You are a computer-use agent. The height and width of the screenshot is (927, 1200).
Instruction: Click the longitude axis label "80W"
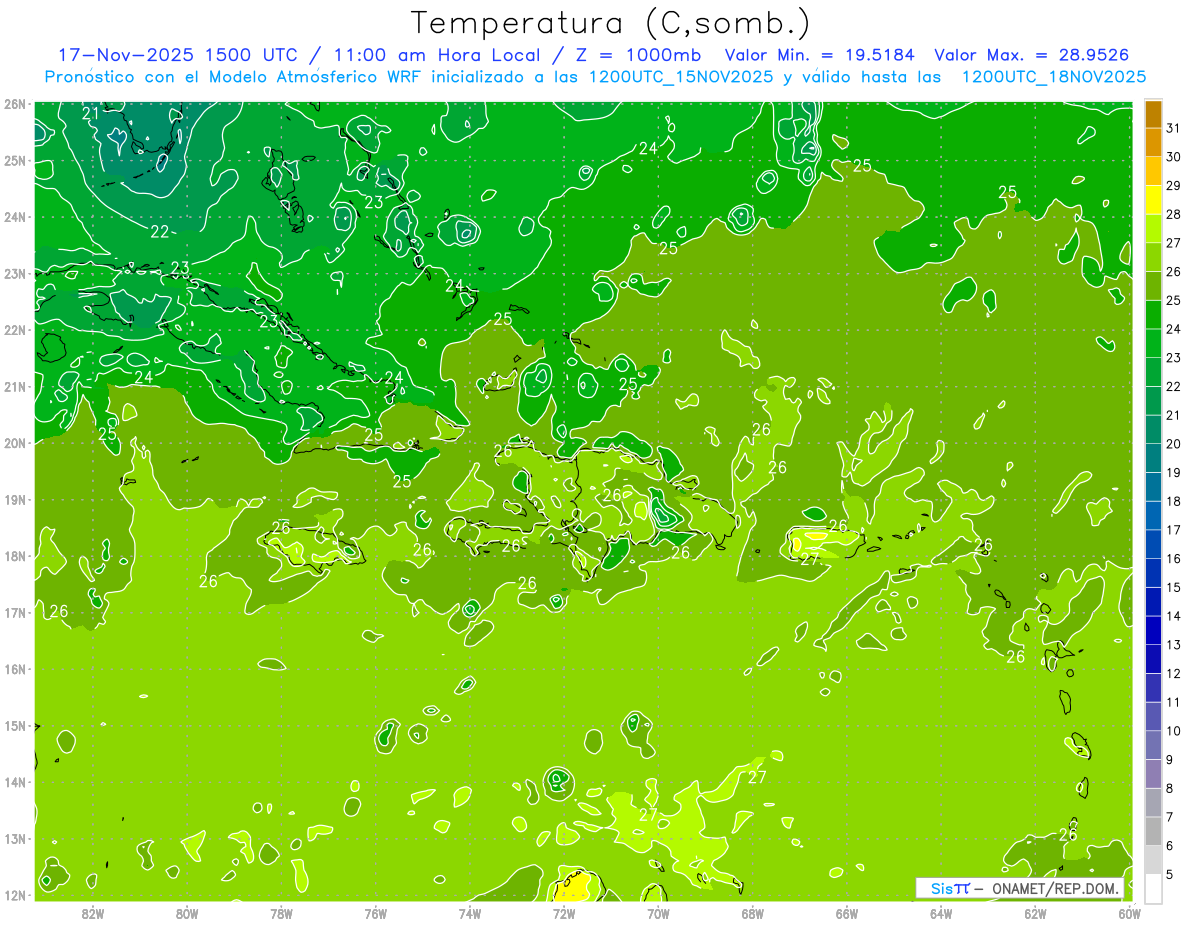pyautogui.click(x=187, y=914)
